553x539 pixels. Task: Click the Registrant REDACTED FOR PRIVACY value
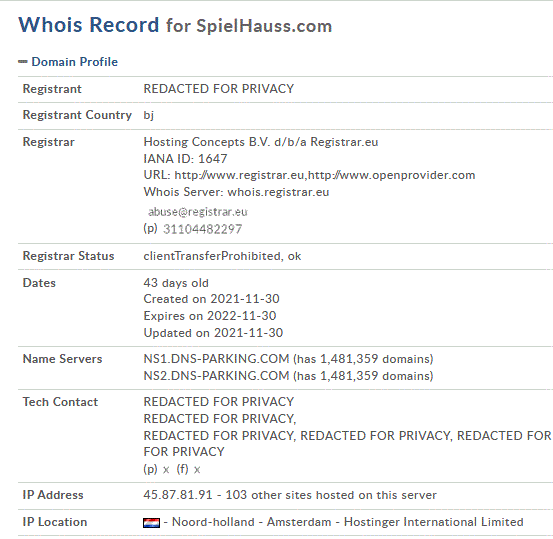click(219, 89)
